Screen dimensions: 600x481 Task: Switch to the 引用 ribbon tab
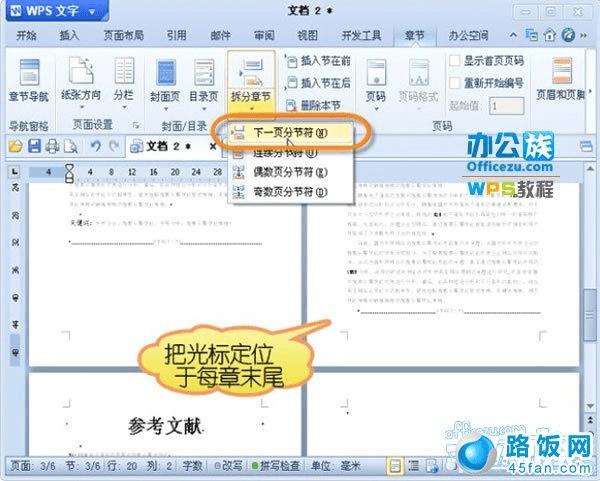(x=176, y=36)
